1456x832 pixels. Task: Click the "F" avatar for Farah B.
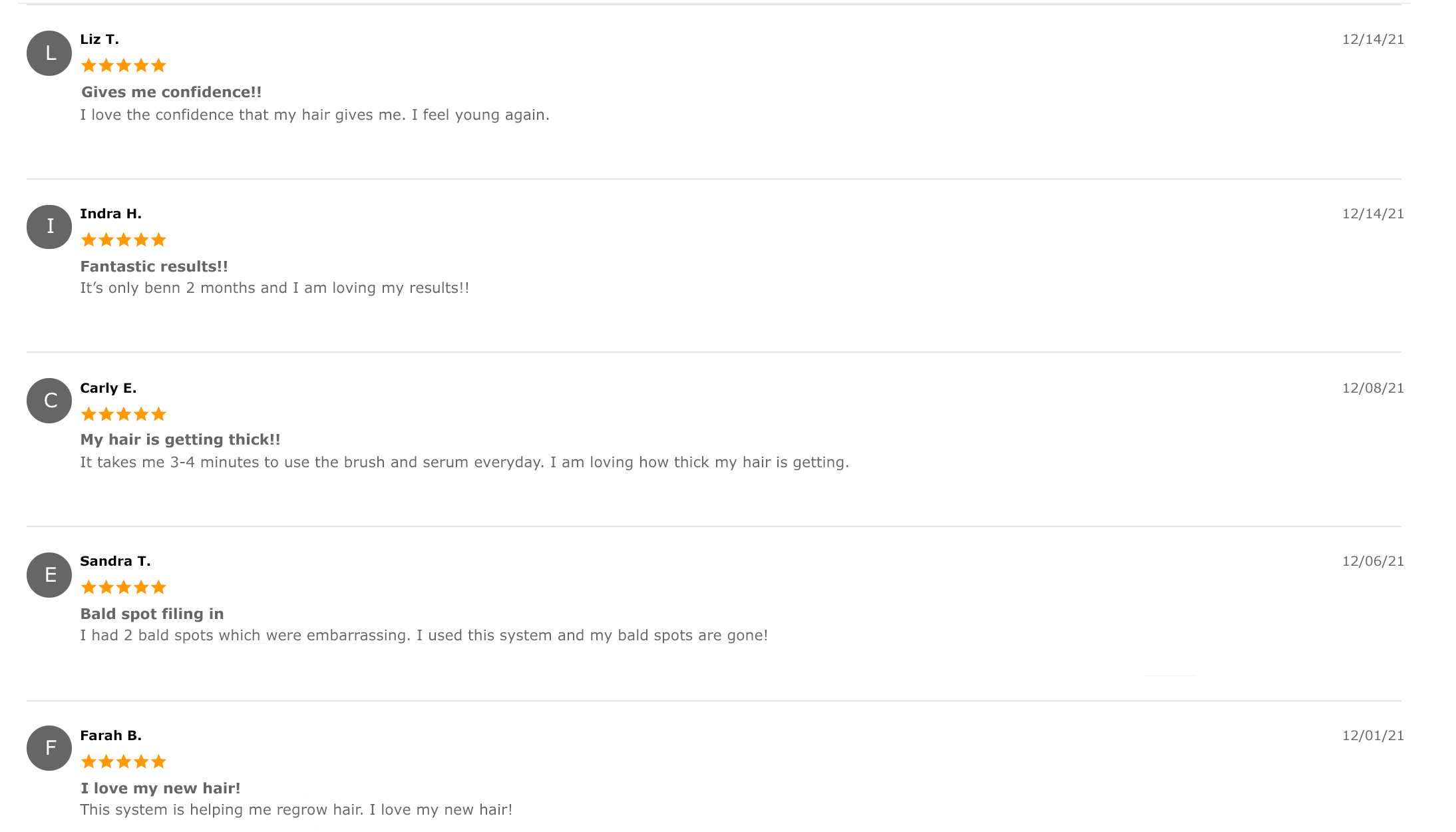(49, 748)
